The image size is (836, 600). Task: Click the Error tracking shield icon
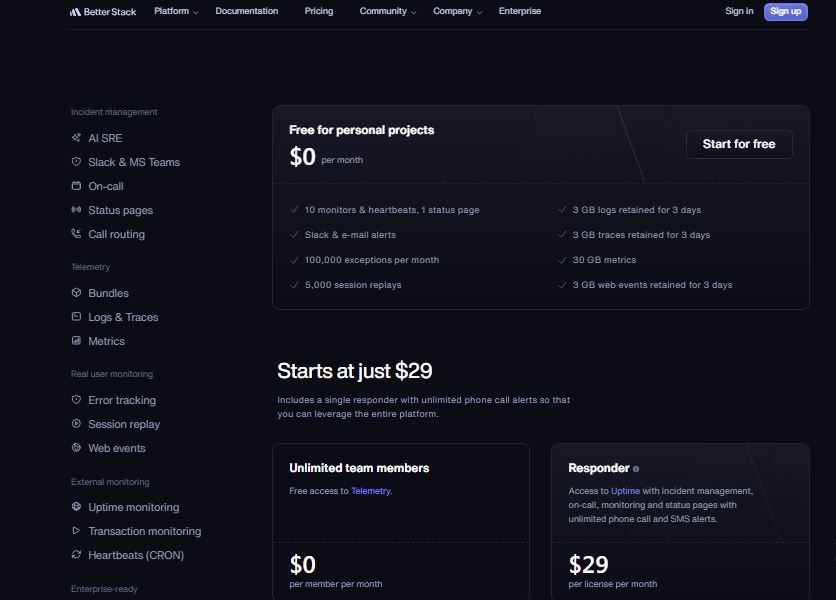tap(76, 399)
